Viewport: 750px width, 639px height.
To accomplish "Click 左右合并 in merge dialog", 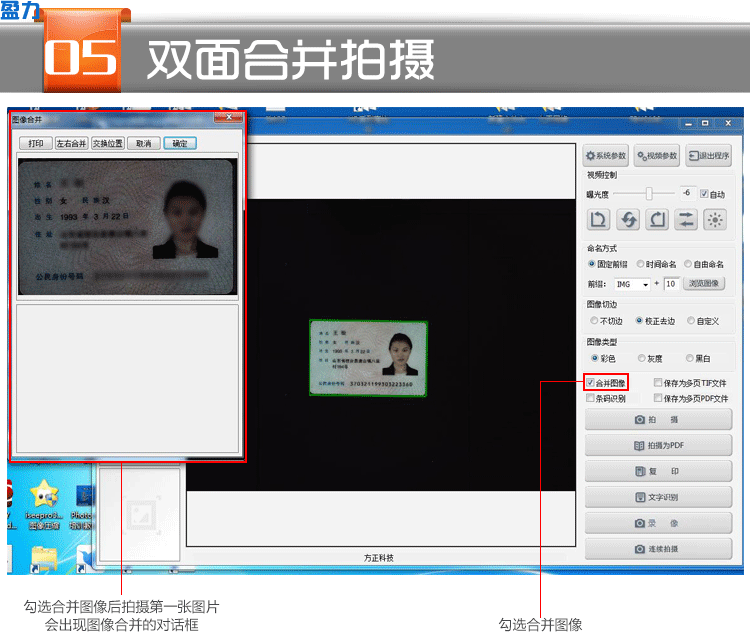I will 72,143.
